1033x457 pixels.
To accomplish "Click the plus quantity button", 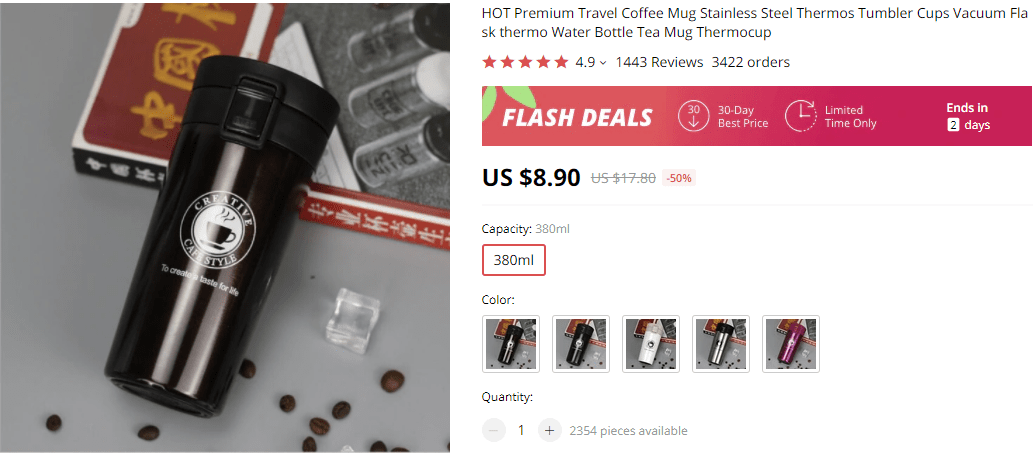I will click(x=549, y=430).
